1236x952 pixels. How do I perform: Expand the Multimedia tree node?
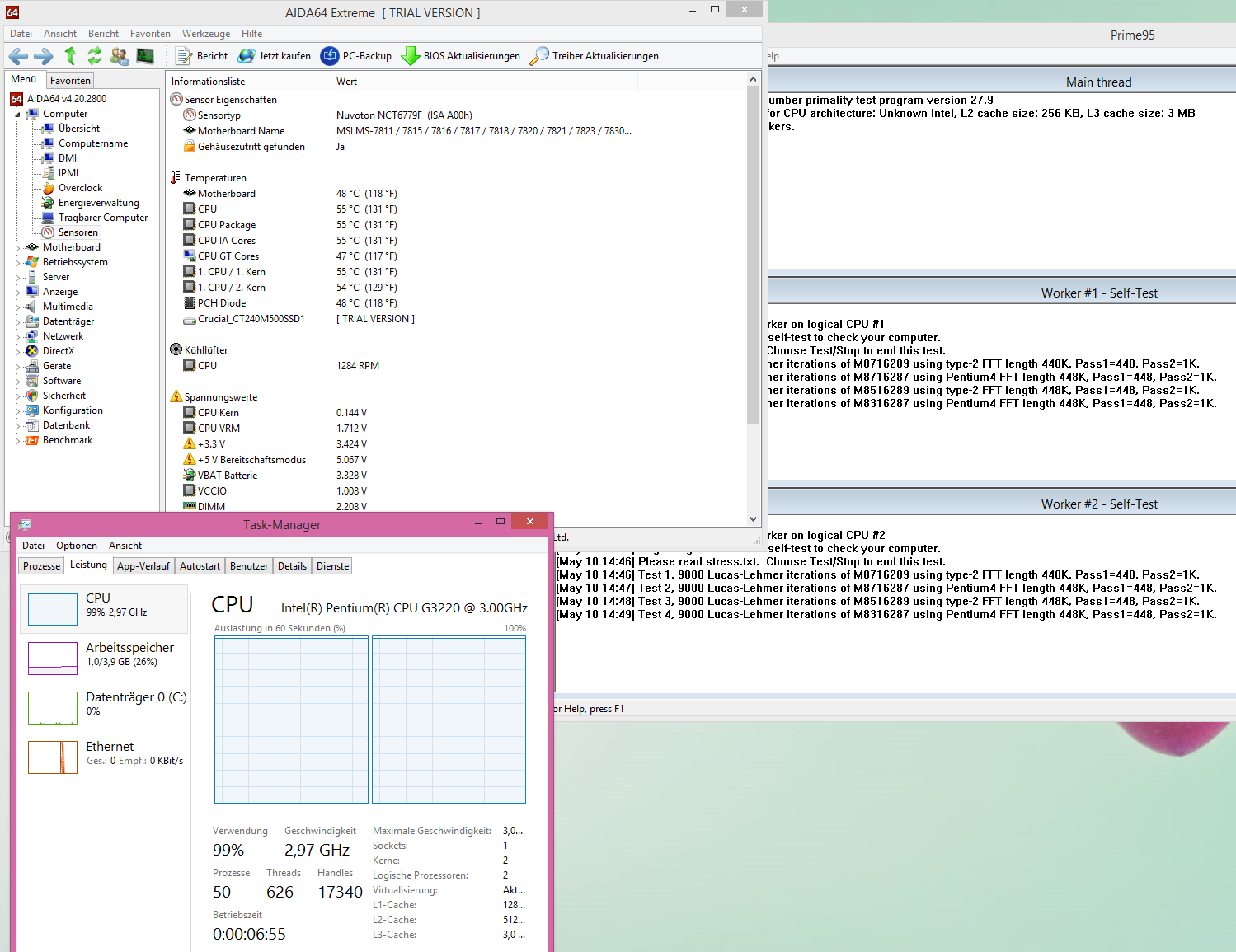pyautogui.click(x=17, y=307)
